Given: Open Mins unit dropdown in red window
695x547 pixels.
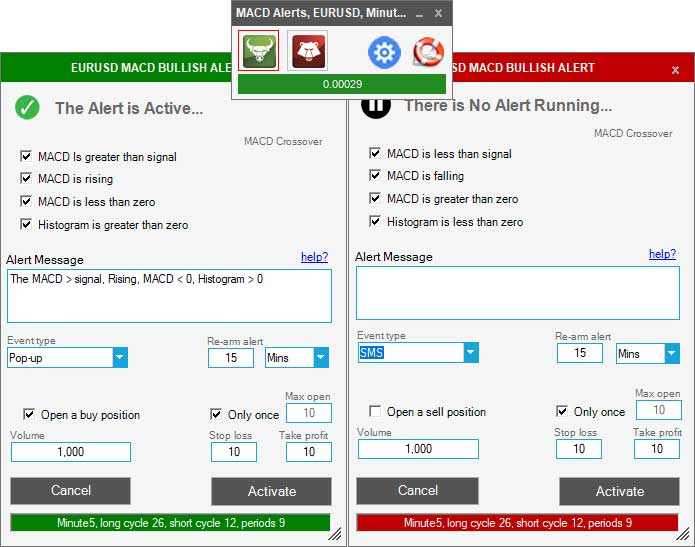Looking at the screenshot, I should pyautogui.click(x=672, y=354).
